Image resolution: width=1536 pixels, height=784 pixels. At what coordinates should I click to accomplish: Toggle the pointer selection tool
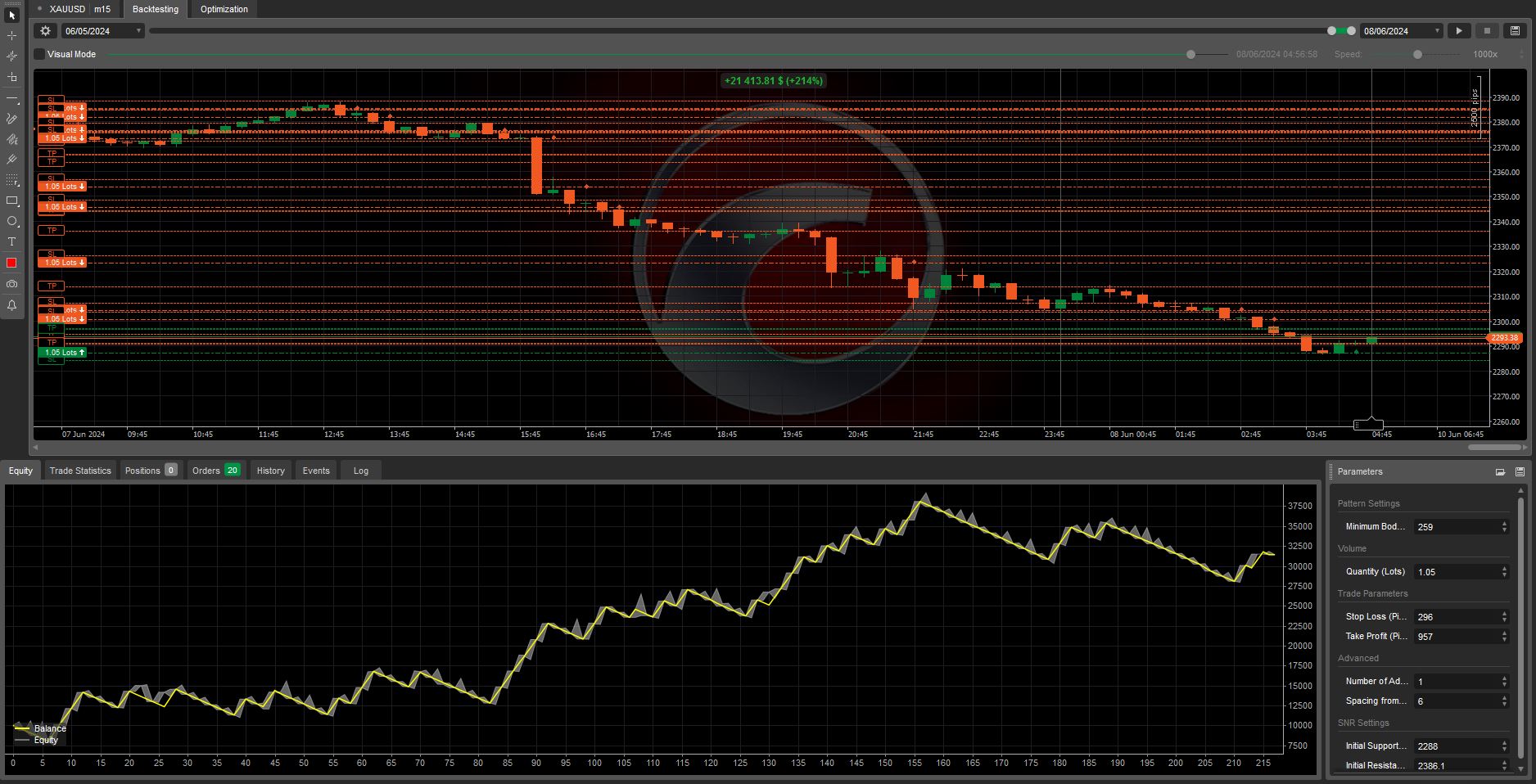pyautogui.click(x=11, y=16)
